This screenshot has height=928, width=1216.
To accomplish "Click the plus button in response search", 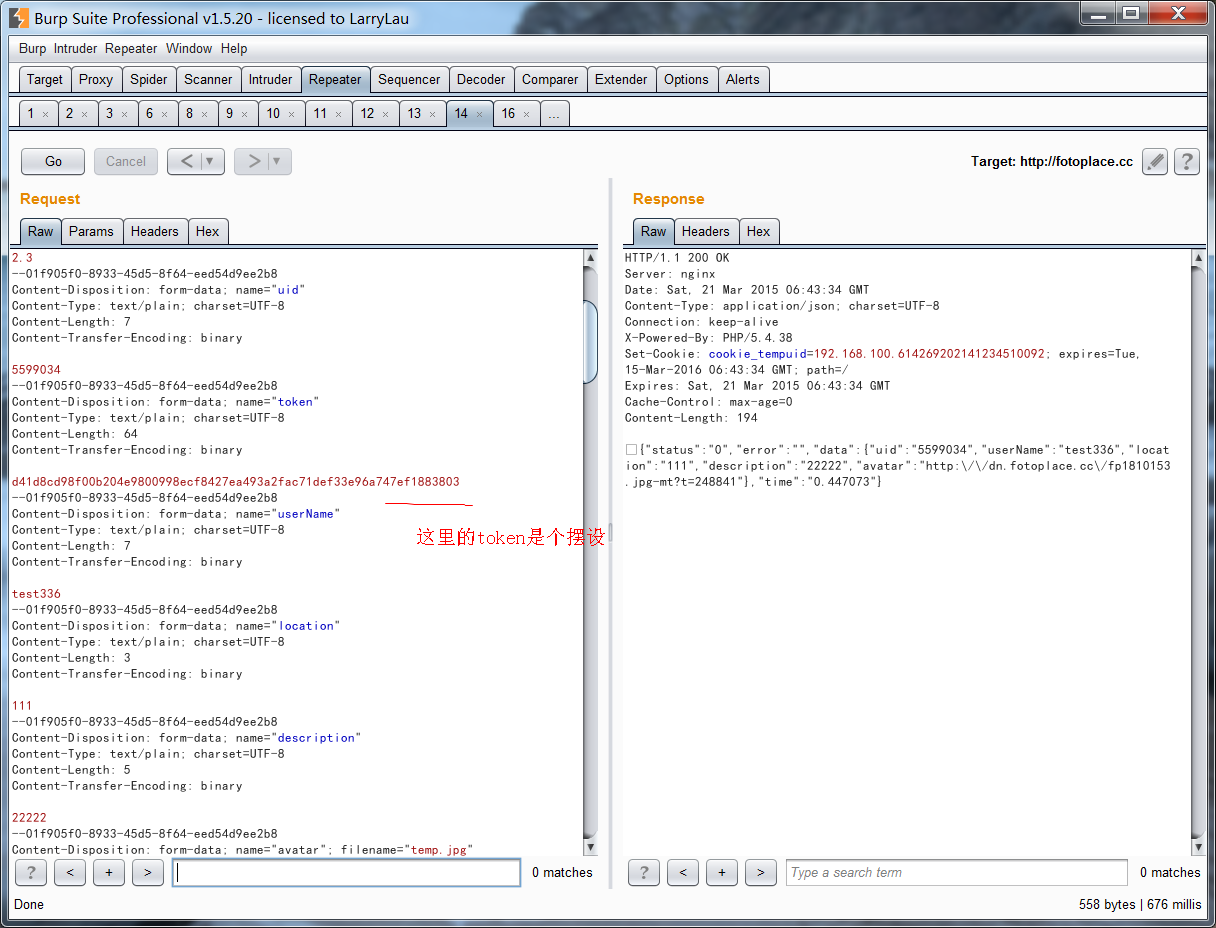I will 722,873.
